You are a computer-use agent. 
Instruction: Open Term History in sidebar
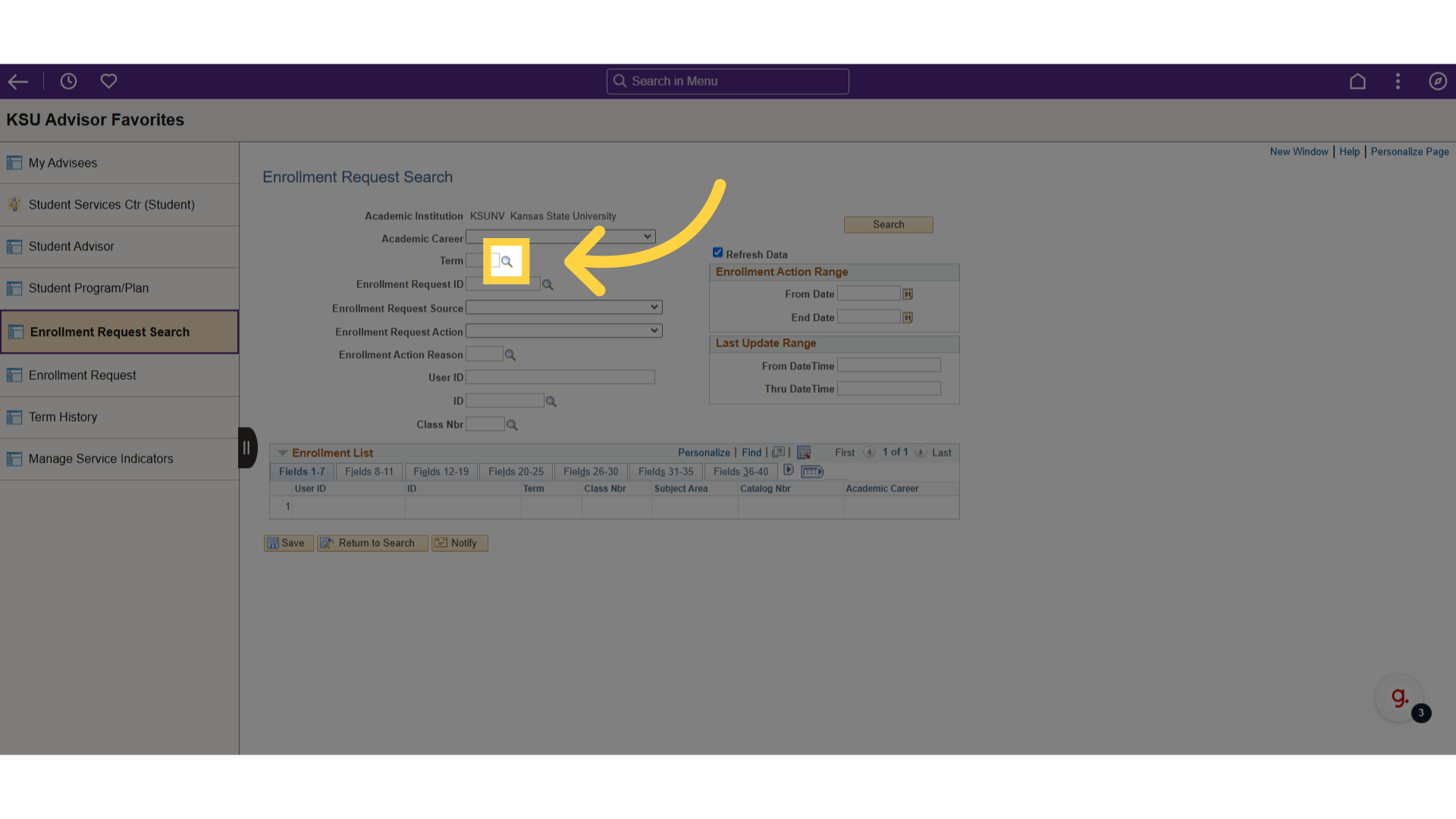point(120,417)
